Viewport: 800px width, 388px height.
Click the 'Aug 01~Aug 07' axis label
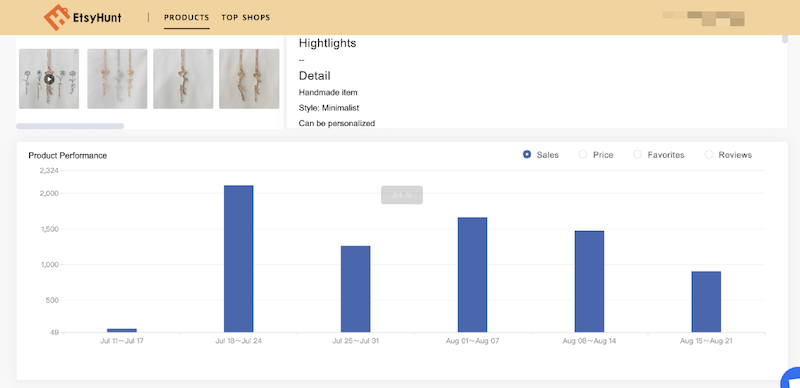click(472, 341)
